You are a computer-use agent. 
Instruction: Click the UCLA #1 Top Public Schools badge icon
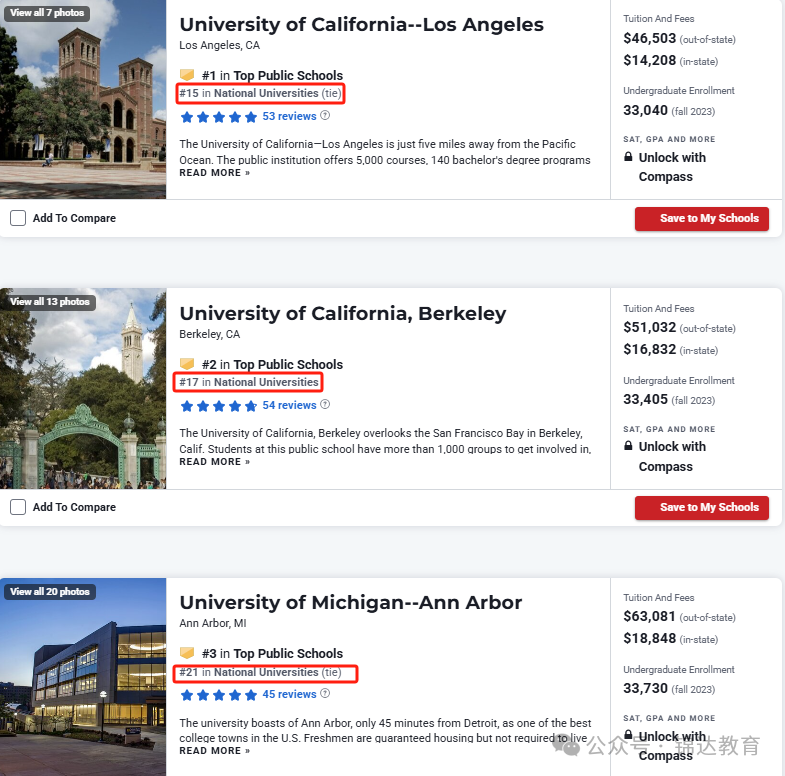(187, 75)
